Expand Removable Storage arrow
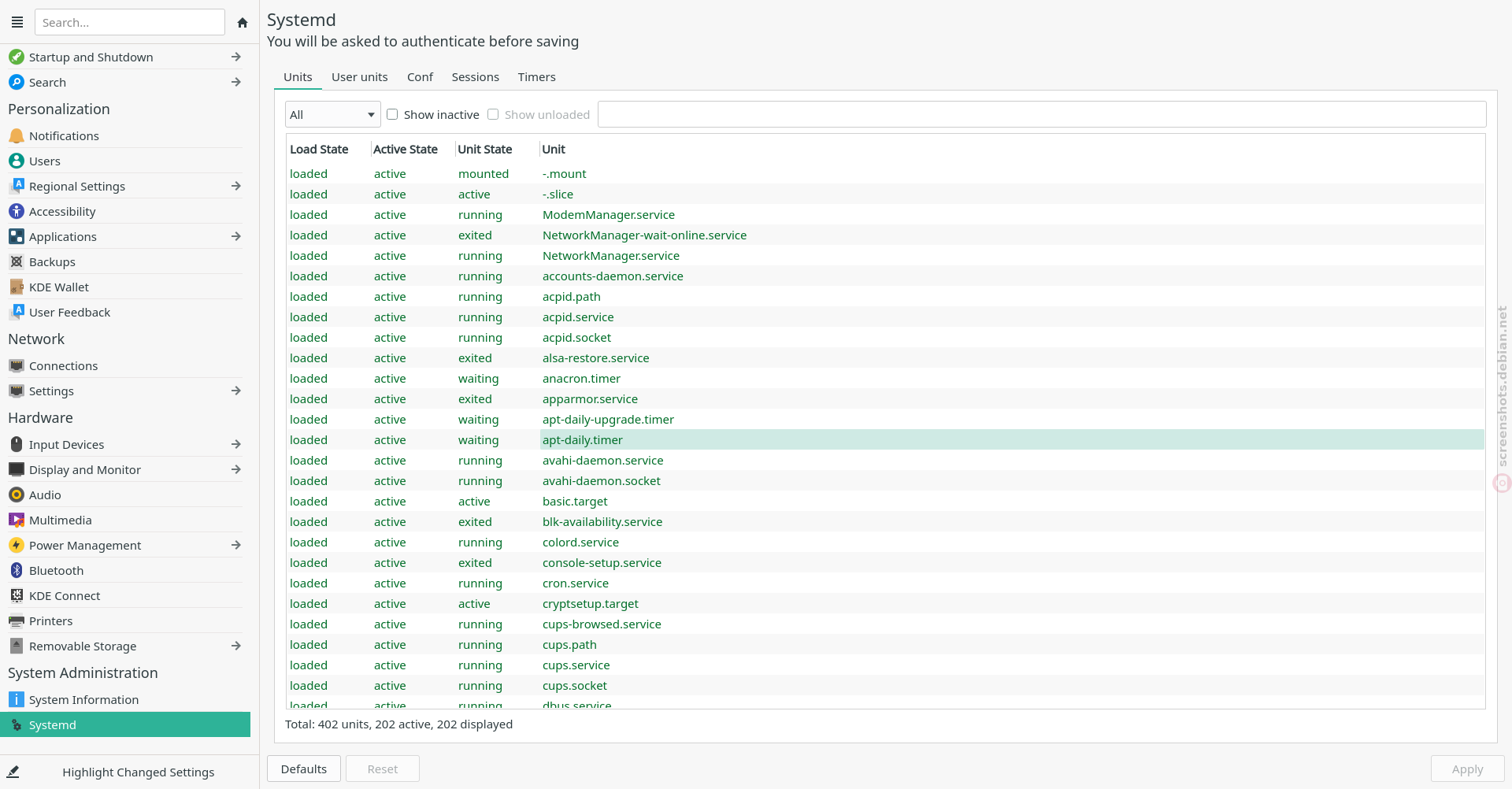Viewport: 1512px width, 789px height. [x=236, y=646]
